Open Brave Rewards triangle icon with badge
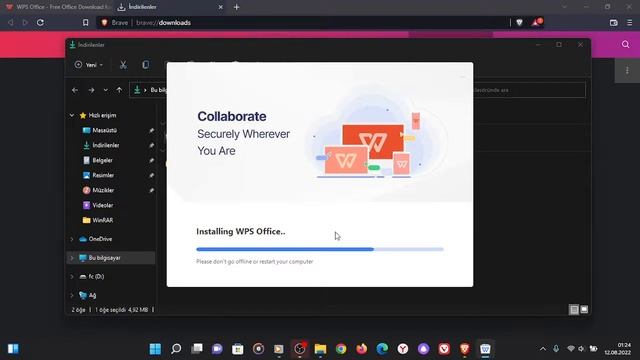The height and width of the screenshot is (360, 640). pyautogui.click(x=536, y=22)
